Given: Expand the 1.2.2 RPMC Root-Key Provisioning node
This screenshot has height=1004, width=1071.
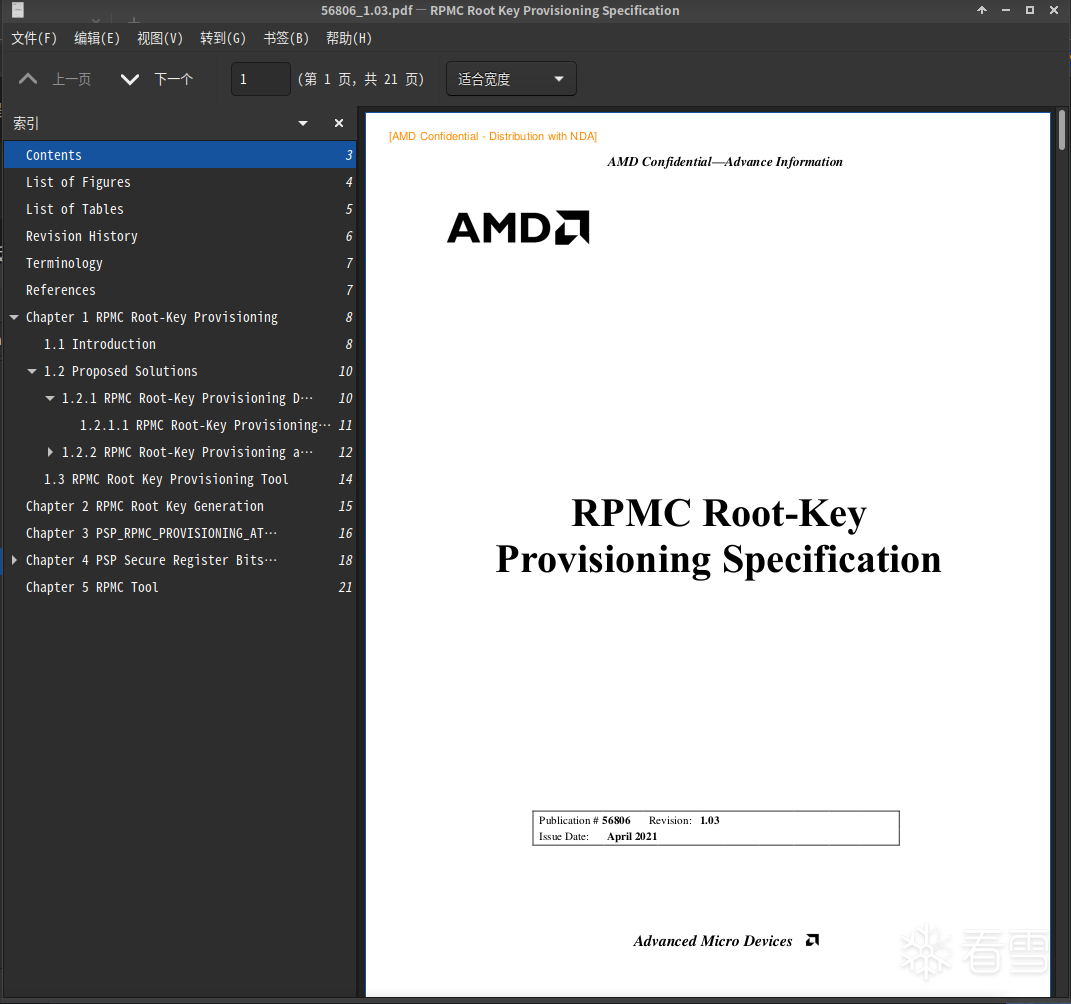Looking at the screenshot, I should click(49, 452).
